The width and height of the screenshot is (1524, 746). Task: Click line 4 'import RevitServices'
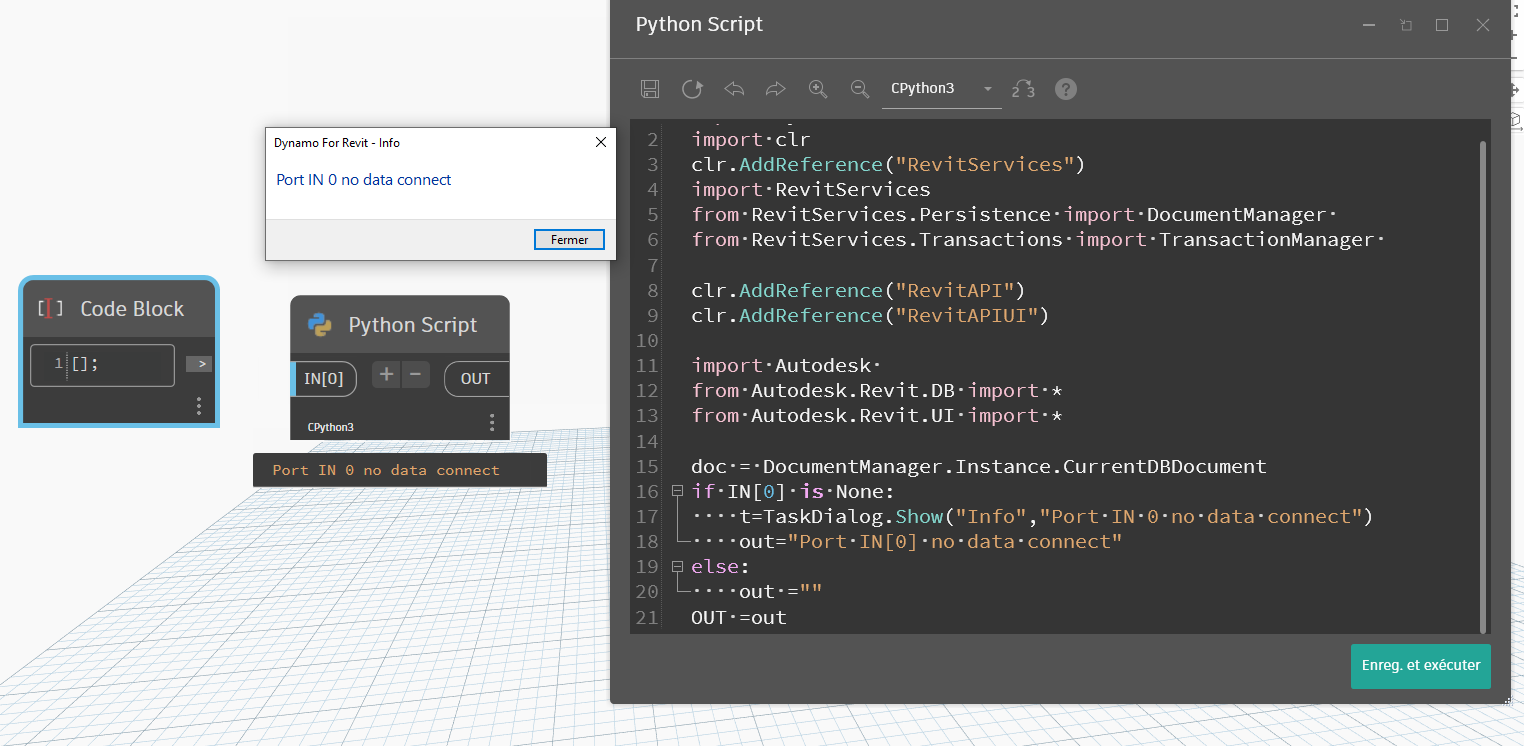pos(811,189)
